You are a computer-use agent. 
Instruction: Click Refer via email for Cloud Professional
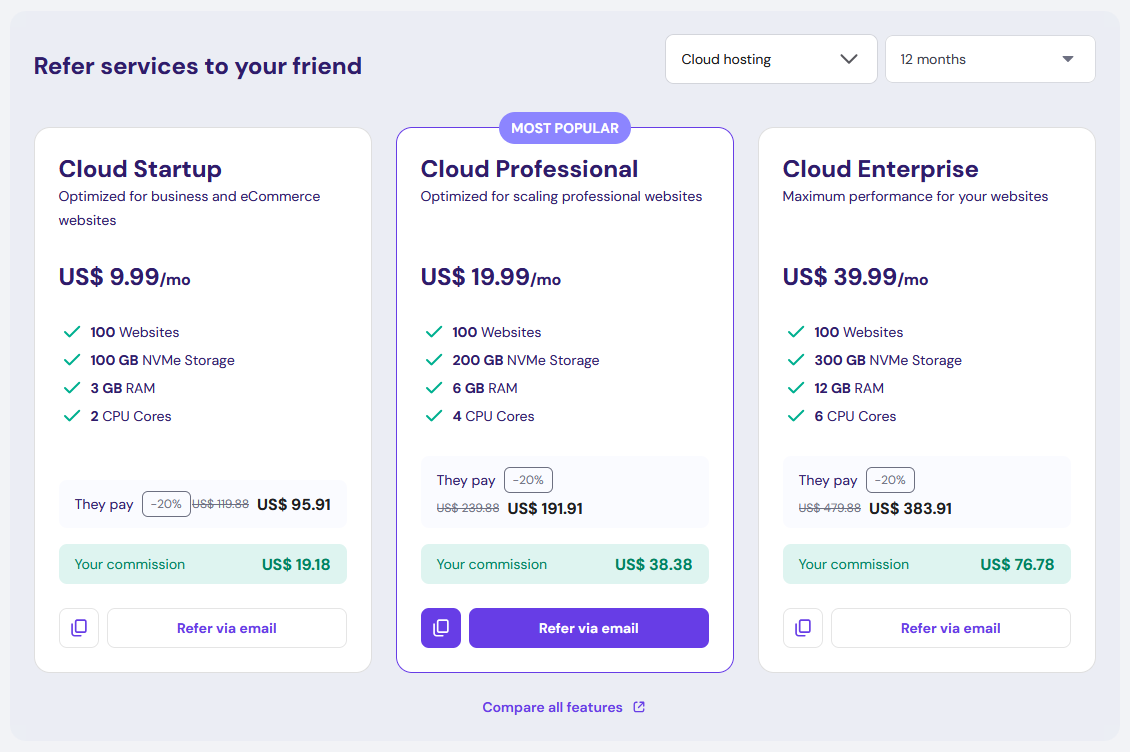coord(588,628)
